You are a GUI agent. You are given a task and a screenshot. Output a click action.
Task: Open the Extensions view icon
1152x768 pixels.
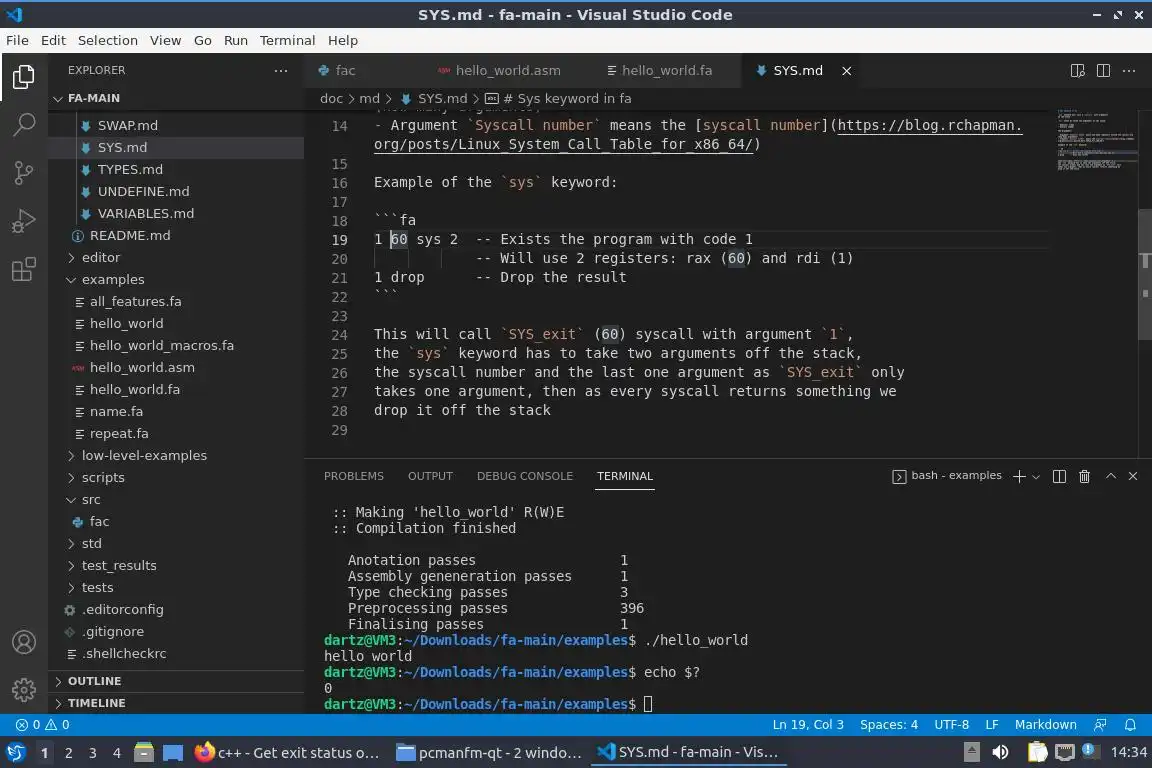click(24, 269)
